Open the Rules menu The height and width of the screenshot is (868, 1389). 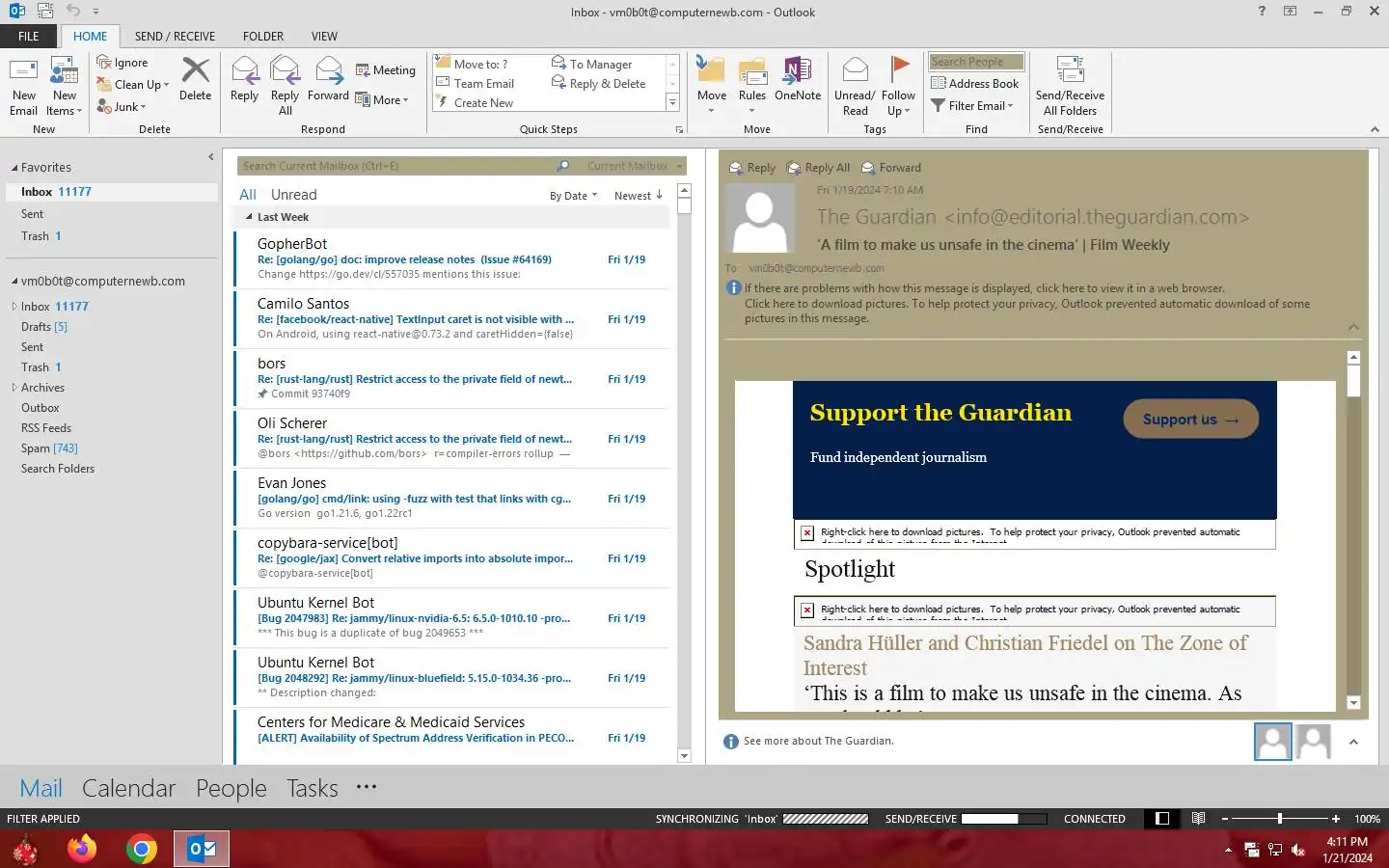(x=752, y=87)
